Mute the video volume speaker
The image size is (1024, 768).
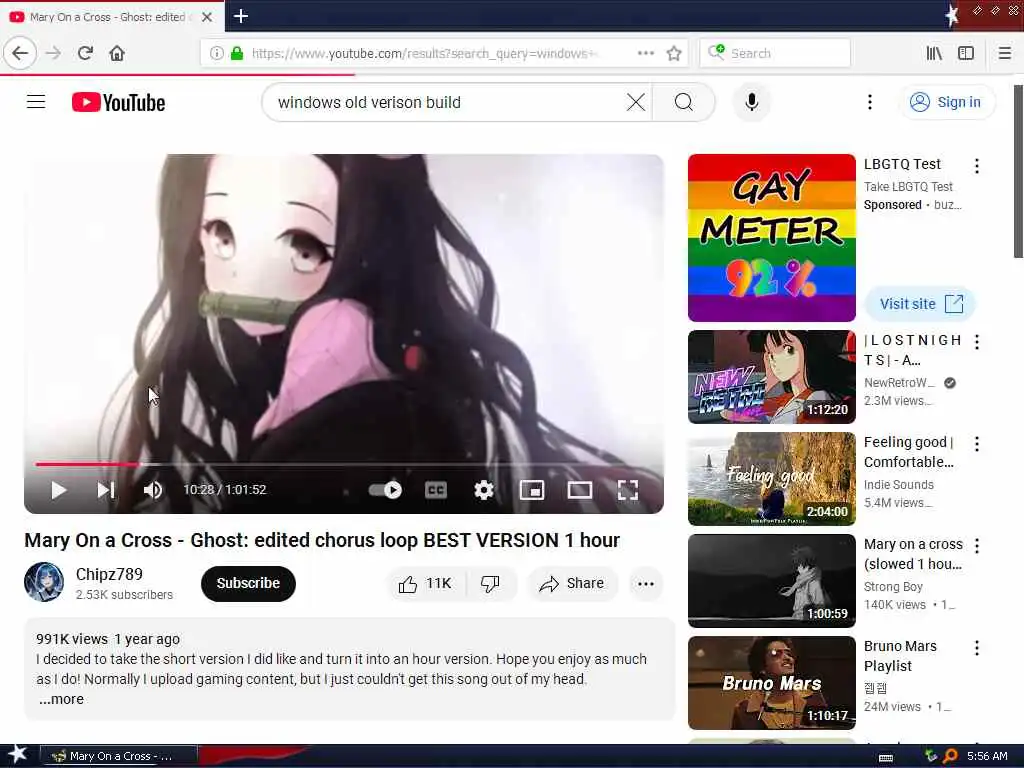(x=153, y=490)
